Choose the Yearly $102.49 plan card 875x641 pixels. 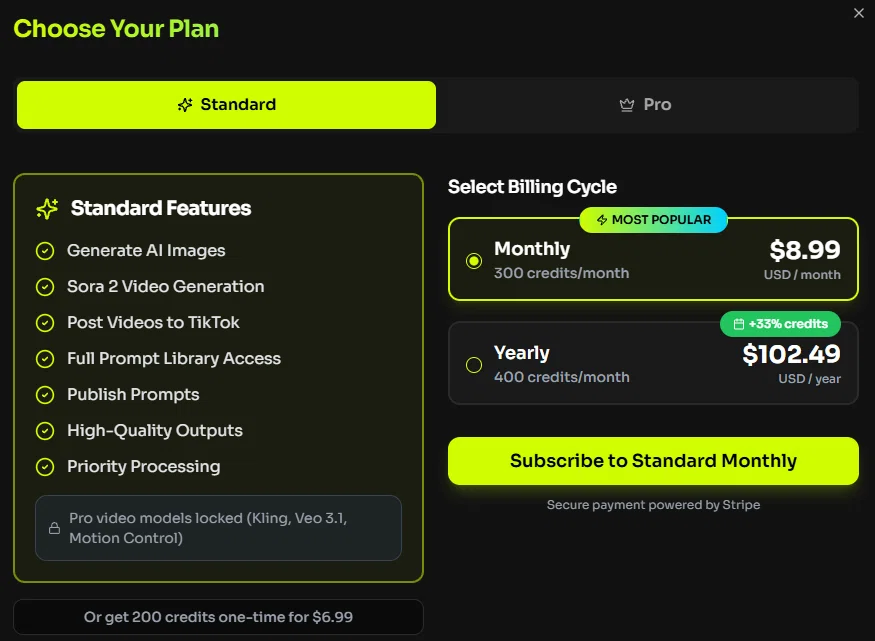[653, 363]
